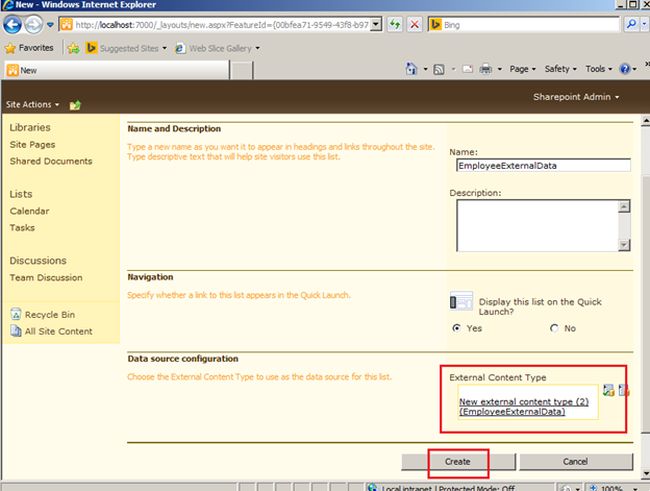The width and height of the screenshot is (650, 491).
Task: Click the External Content Type picker icon
Action: pos(623,390)
